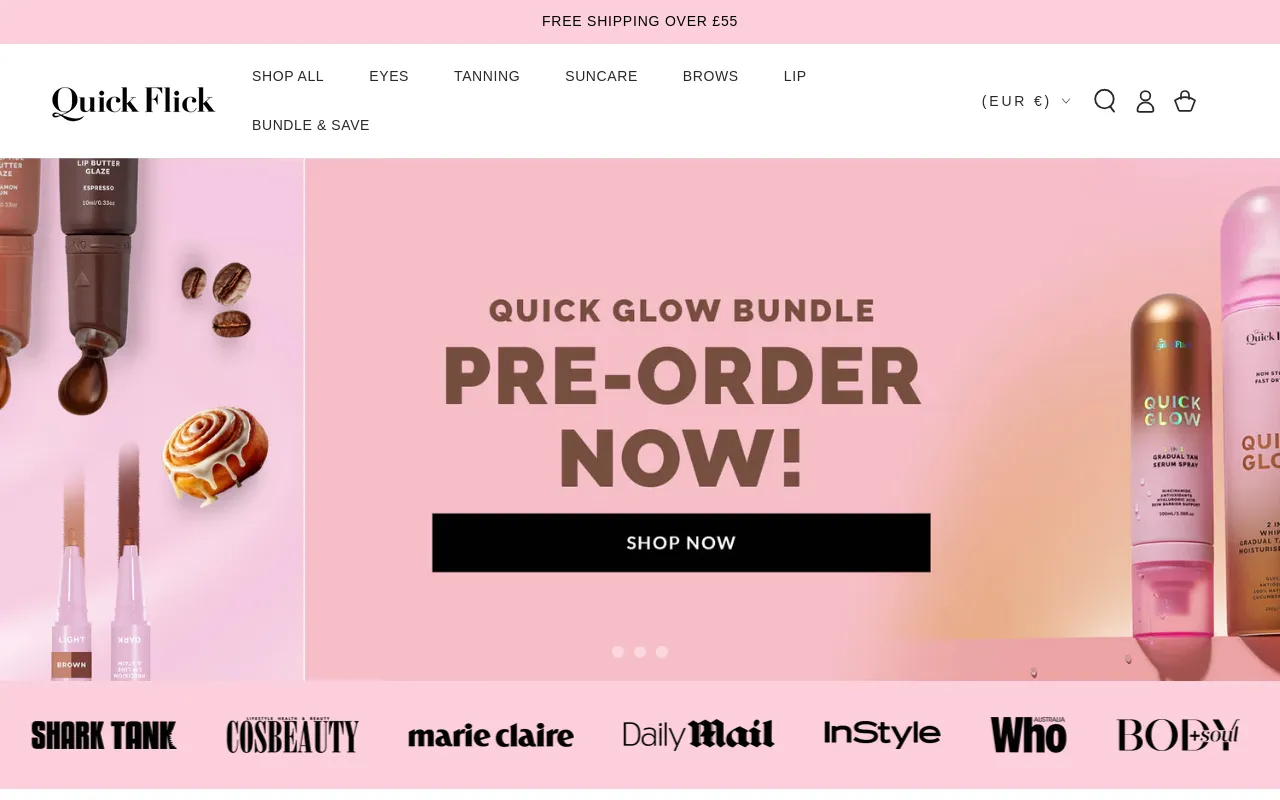Image resolution: width=1280 pixels, height=800 pixels.
Task: Click the chevron beside EUR €
Action: coord(1066,101)
